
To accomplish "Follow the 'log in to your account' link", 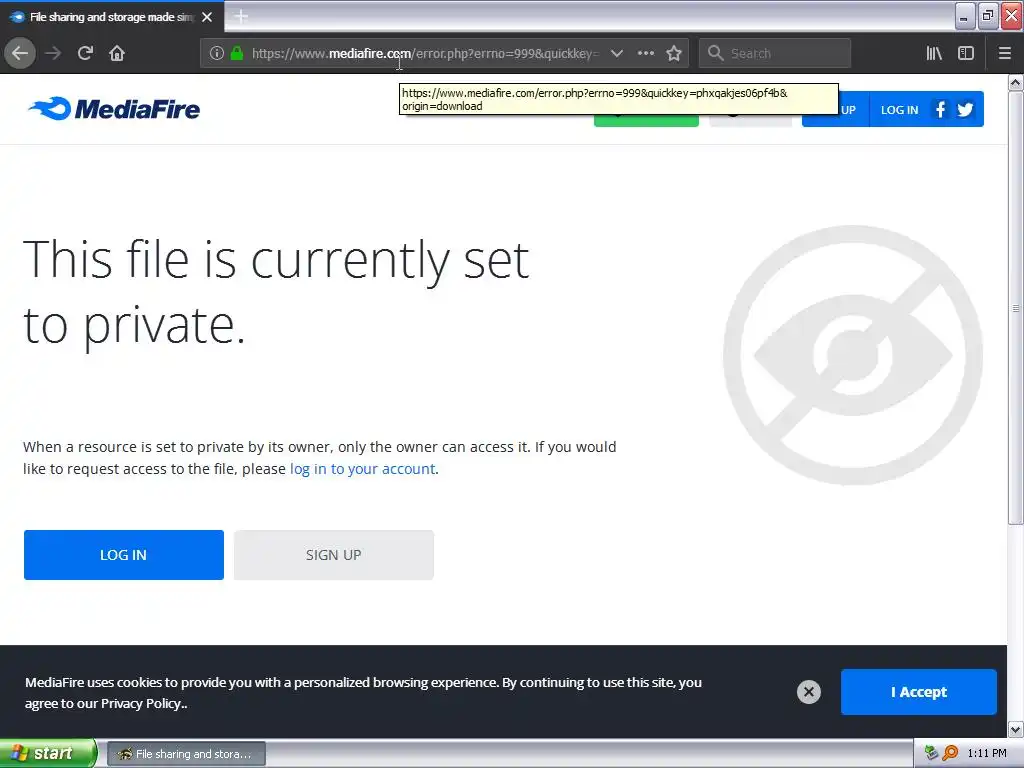I will point(362,469).
